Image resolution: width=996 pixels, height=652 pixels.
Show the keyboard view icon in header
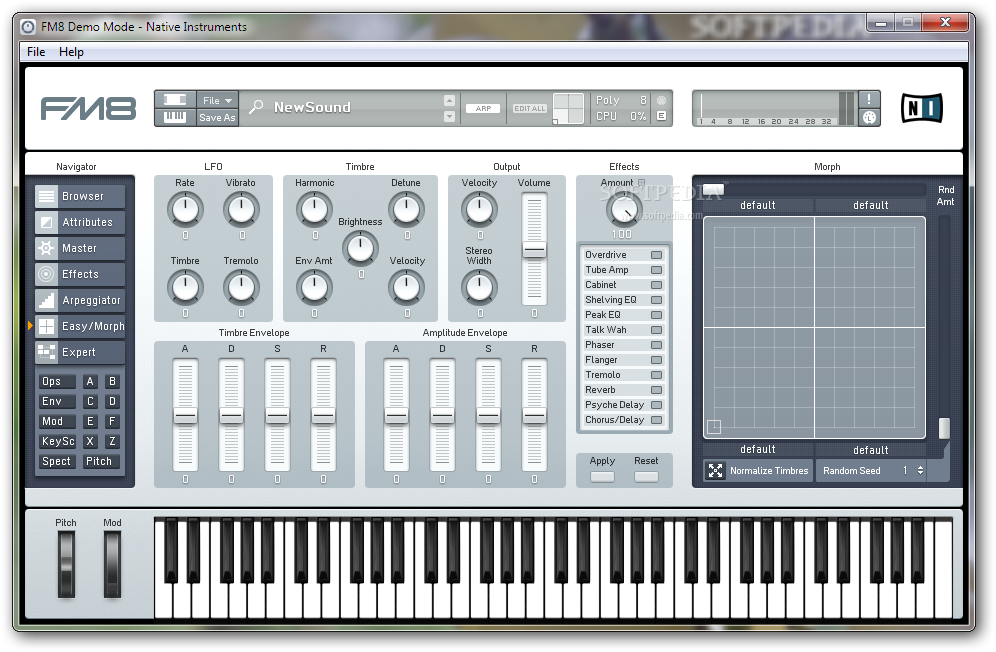pyautogui.click(x=175, y=117)
